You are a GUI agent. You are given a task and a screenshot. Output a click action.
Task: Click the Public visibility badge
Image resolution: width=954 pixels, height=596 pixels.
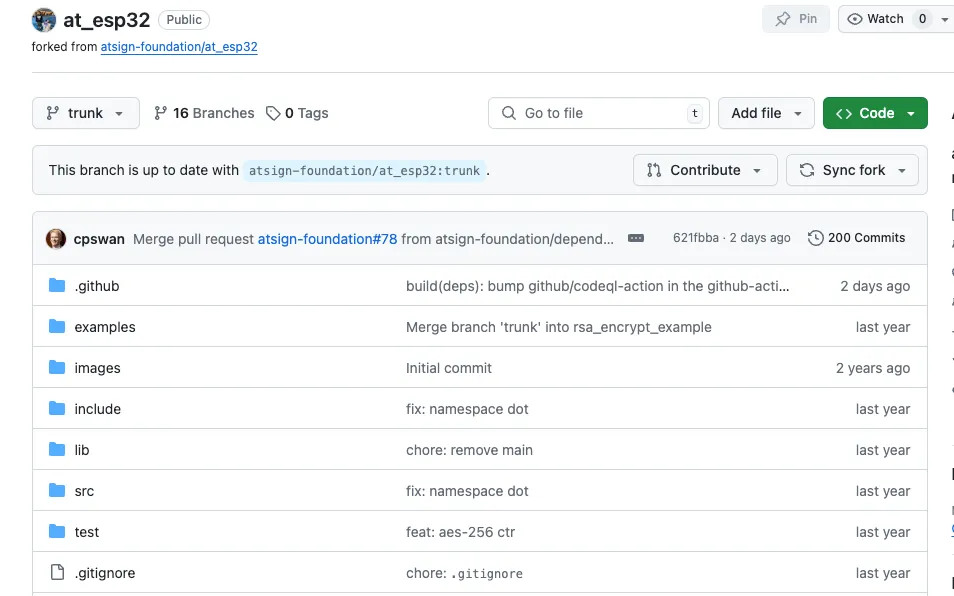pos(184,20)
